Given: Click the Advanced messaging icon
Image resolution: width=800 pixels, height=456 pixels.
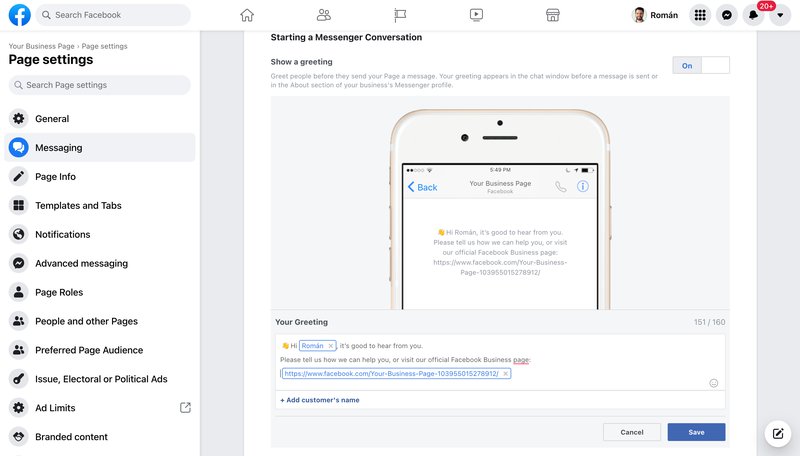Looking at the screenshot, I should click(19, 263).
